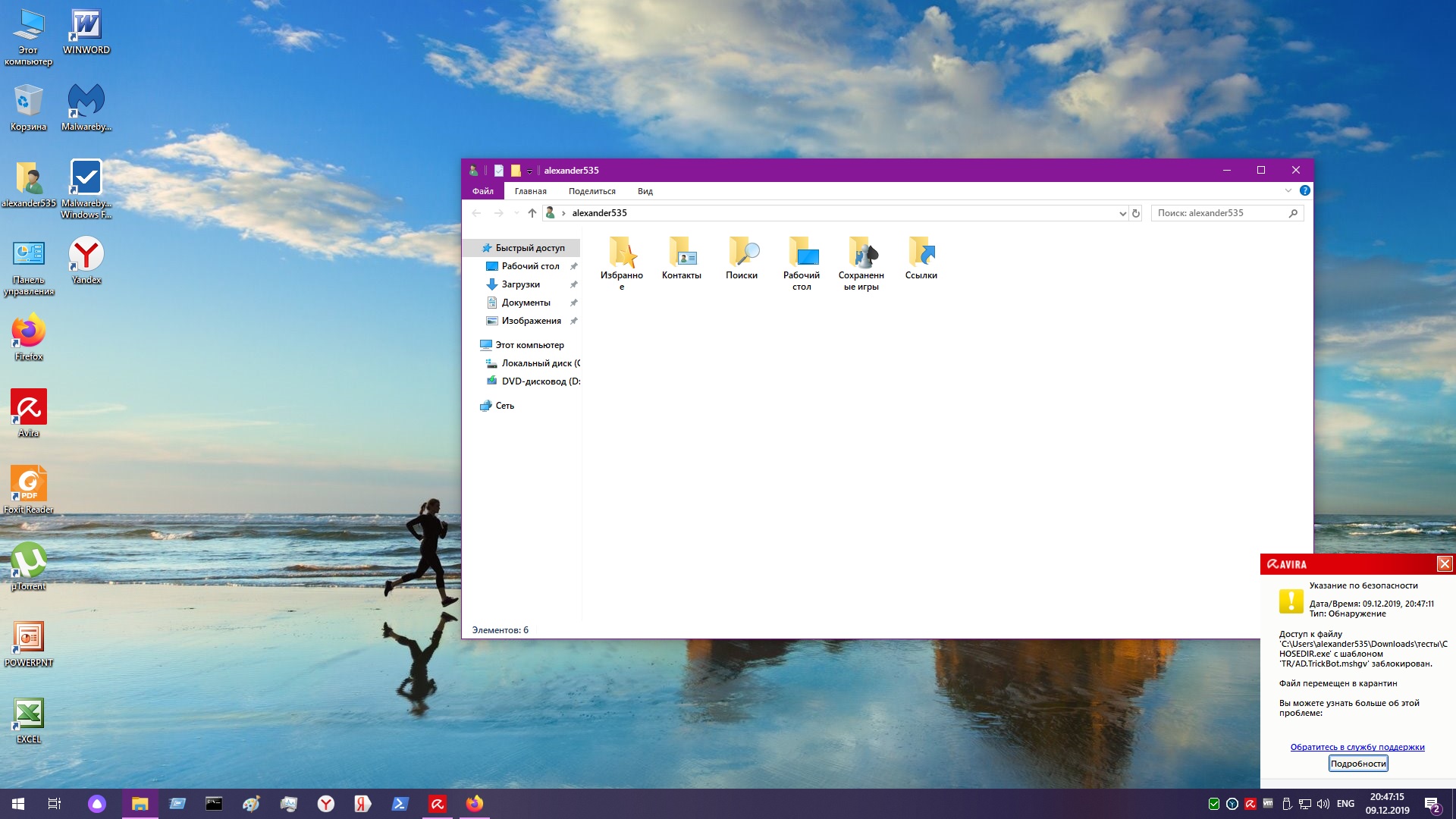Expand the ribbon with the chevron
The height and width of the screenshot is (819, 1456).
point(1288,190)
